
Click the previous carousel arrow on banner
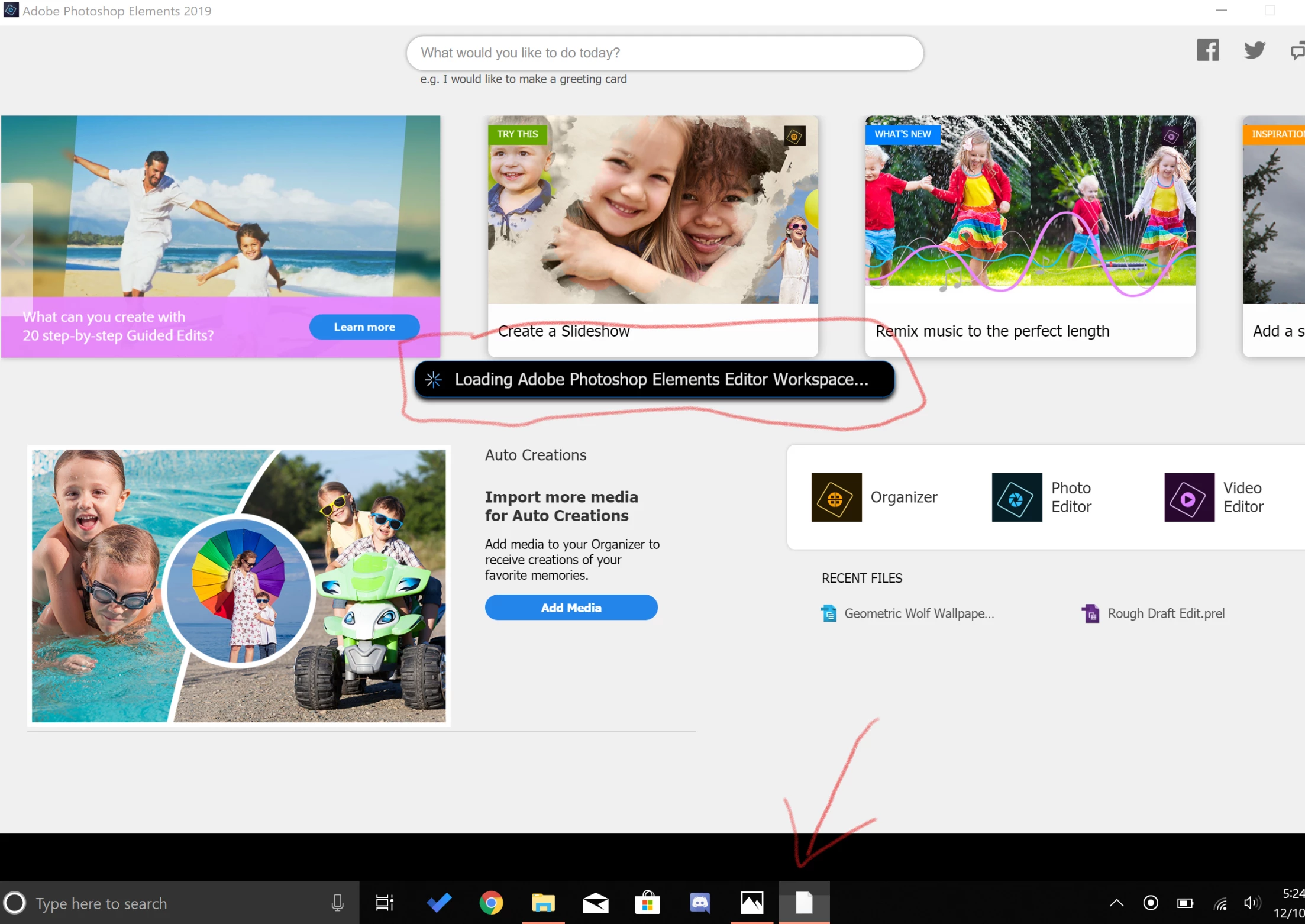click(x=17, y=248)
